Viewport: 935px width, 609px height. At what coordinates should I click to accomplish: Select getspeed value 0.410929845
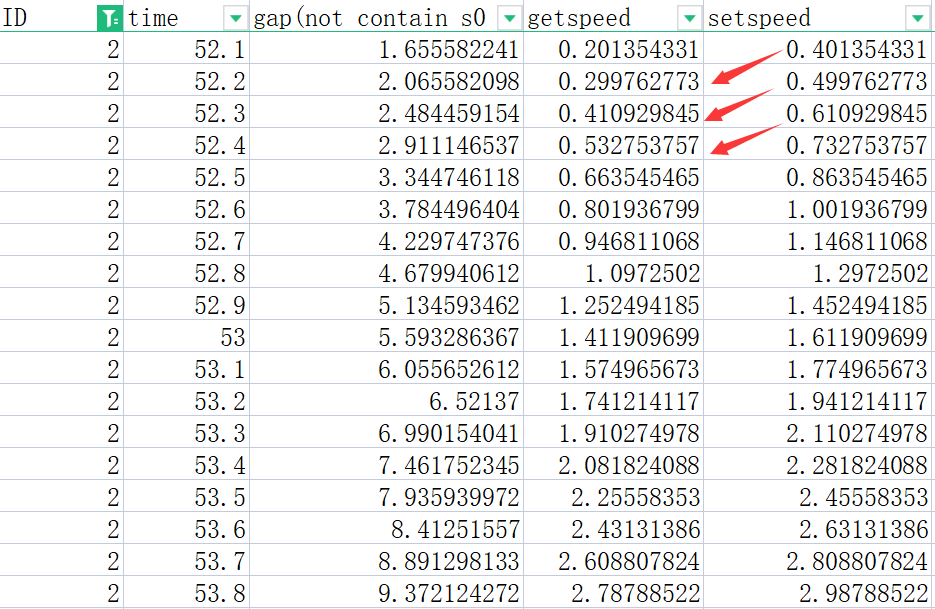point(614,113)
